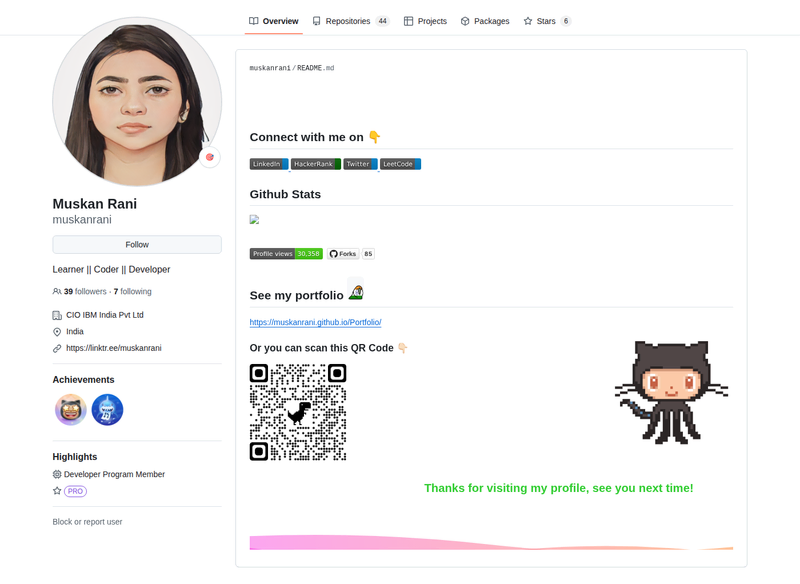Click the India location text
This screenshot has height=584, width=800.
[75, 332]
